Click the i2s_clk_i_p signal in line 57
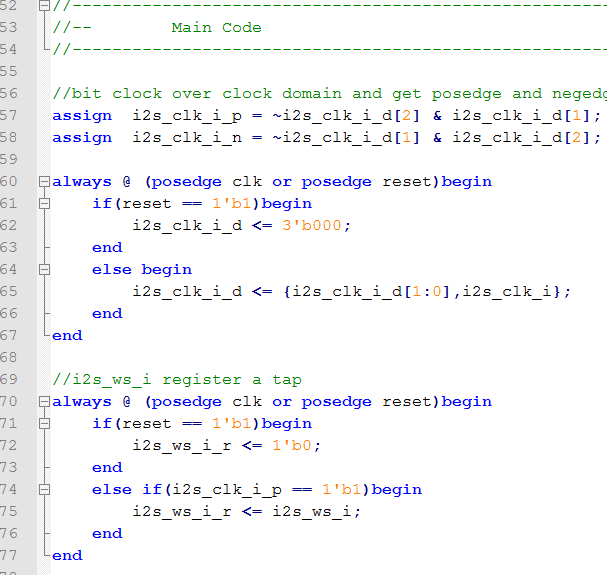 tap(187, 116)
